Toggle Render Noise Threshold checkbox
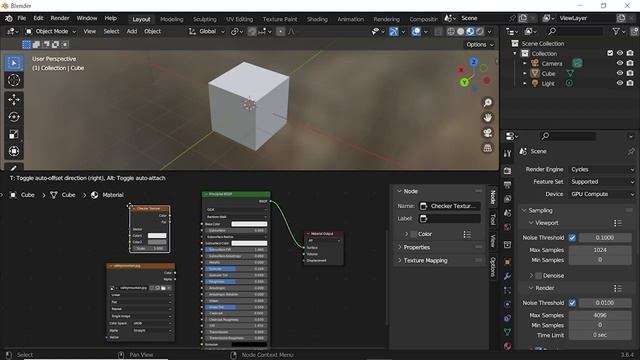The image size is (640, 360). (x=572, y=303)
